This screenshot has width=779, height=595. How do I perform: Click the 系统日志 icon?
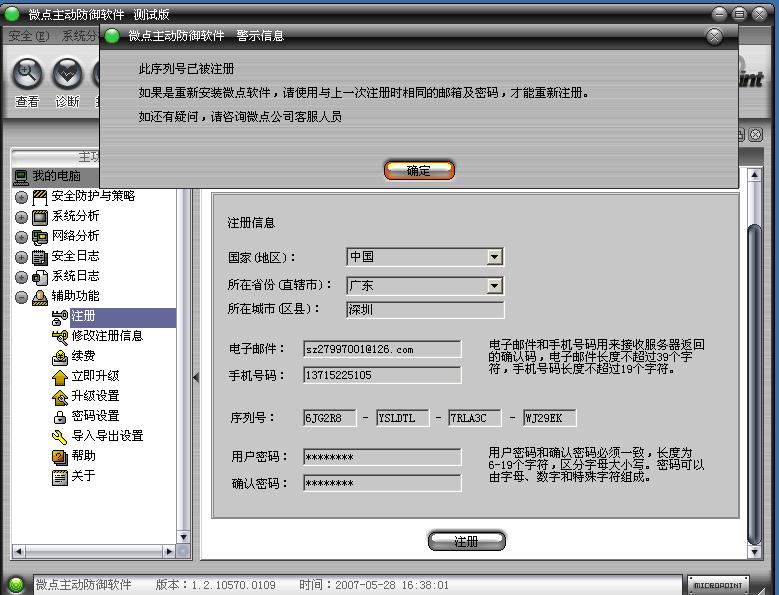click(40, 277)
